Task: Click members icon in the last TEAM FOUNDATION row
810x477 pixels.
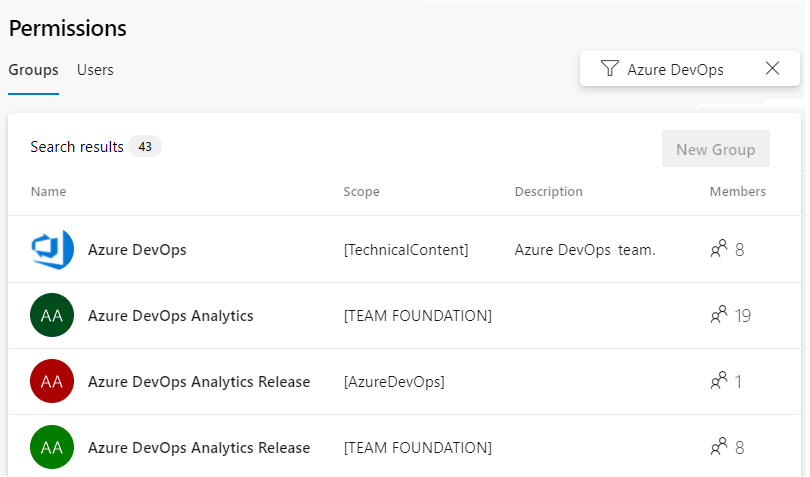Action: [719, 446]
